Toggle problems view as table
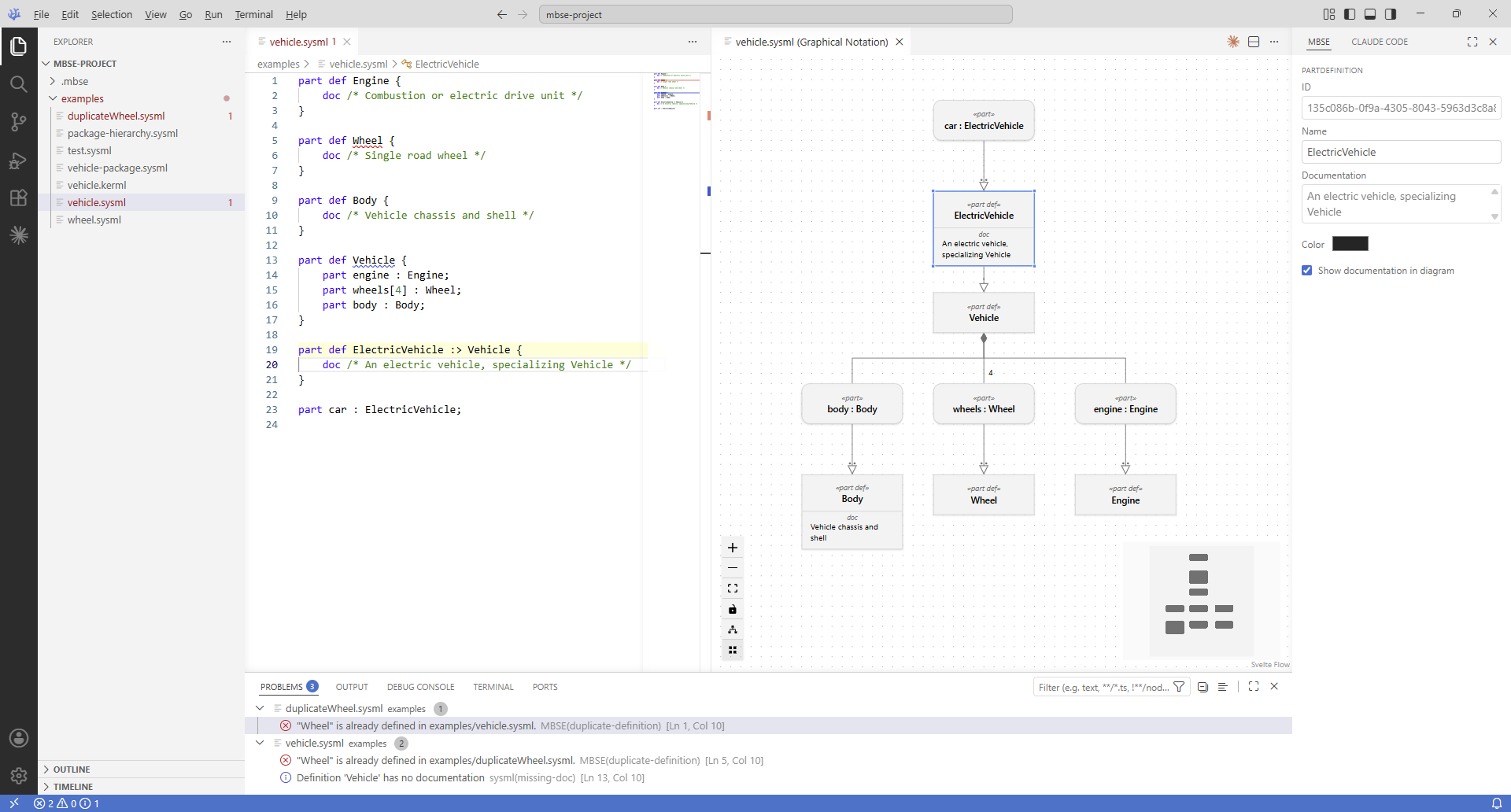1511x812 pixels. (1223, 687)
